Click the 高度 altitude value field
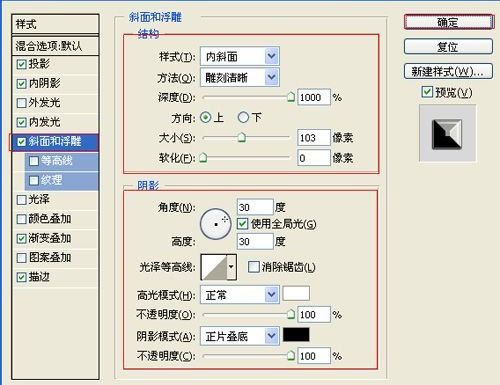 coord(255,242)
